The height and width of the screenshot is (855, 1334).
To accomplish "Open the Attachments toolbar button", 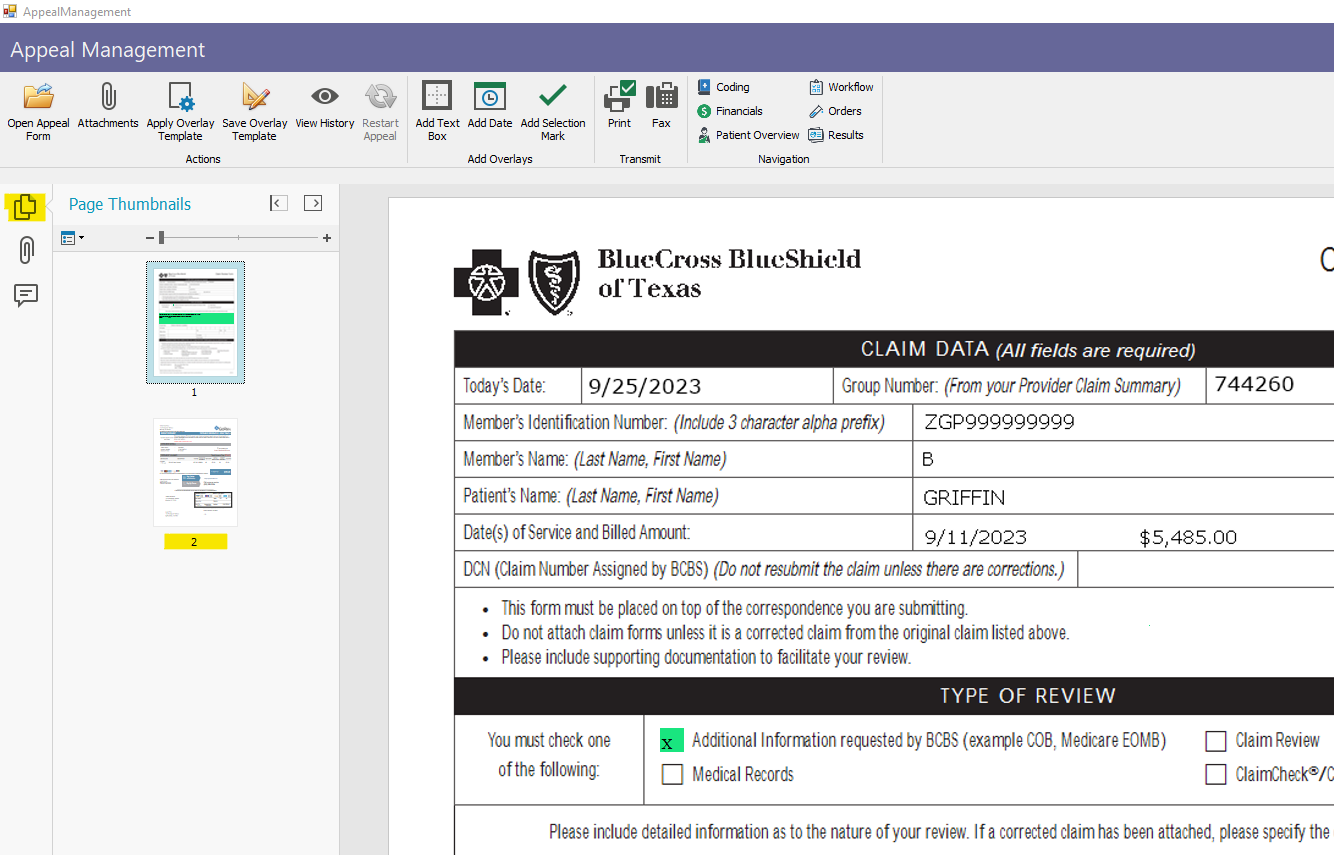I will pos(108,107).
